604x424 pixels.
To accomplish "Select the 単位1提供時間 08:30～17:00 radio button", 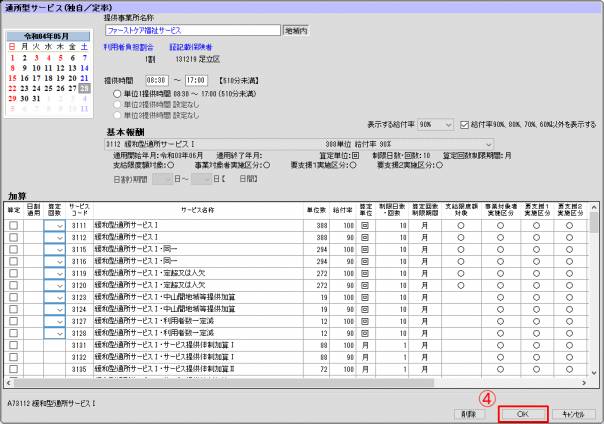I will pos(118,91).
